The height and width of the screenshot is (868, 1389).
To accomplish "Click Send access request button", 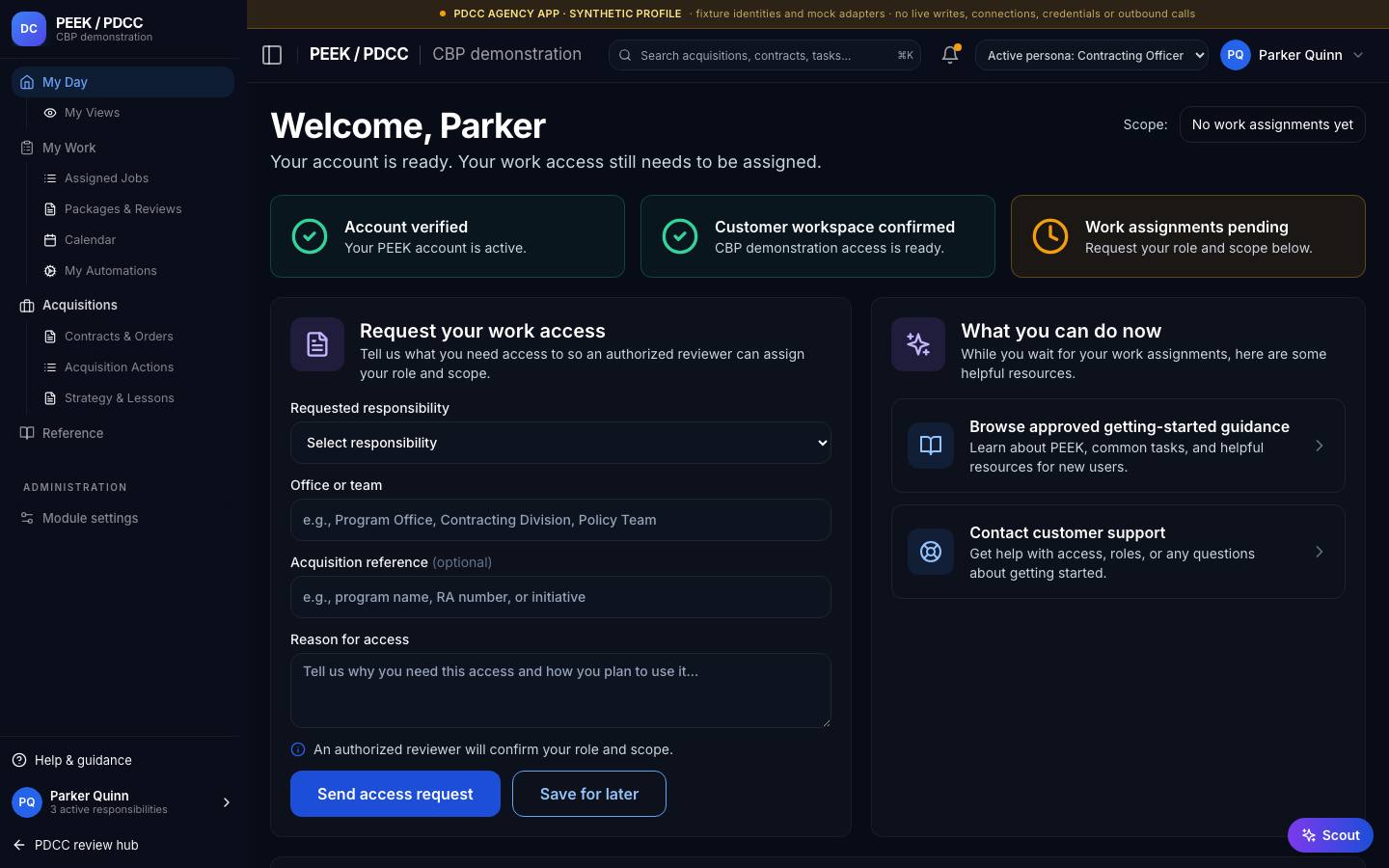I will [x=395, y=794].
